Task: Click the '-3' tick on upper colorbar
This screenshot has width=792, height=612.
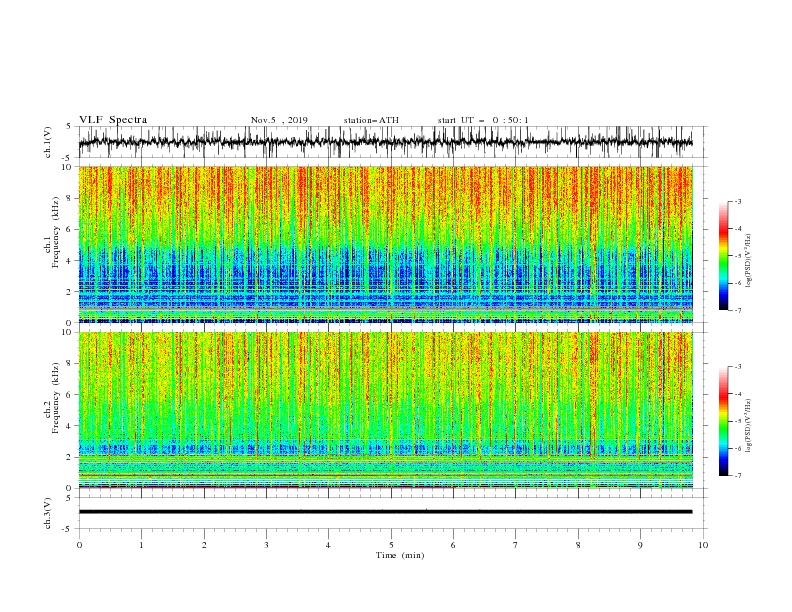Action: [x=737, y=202]
